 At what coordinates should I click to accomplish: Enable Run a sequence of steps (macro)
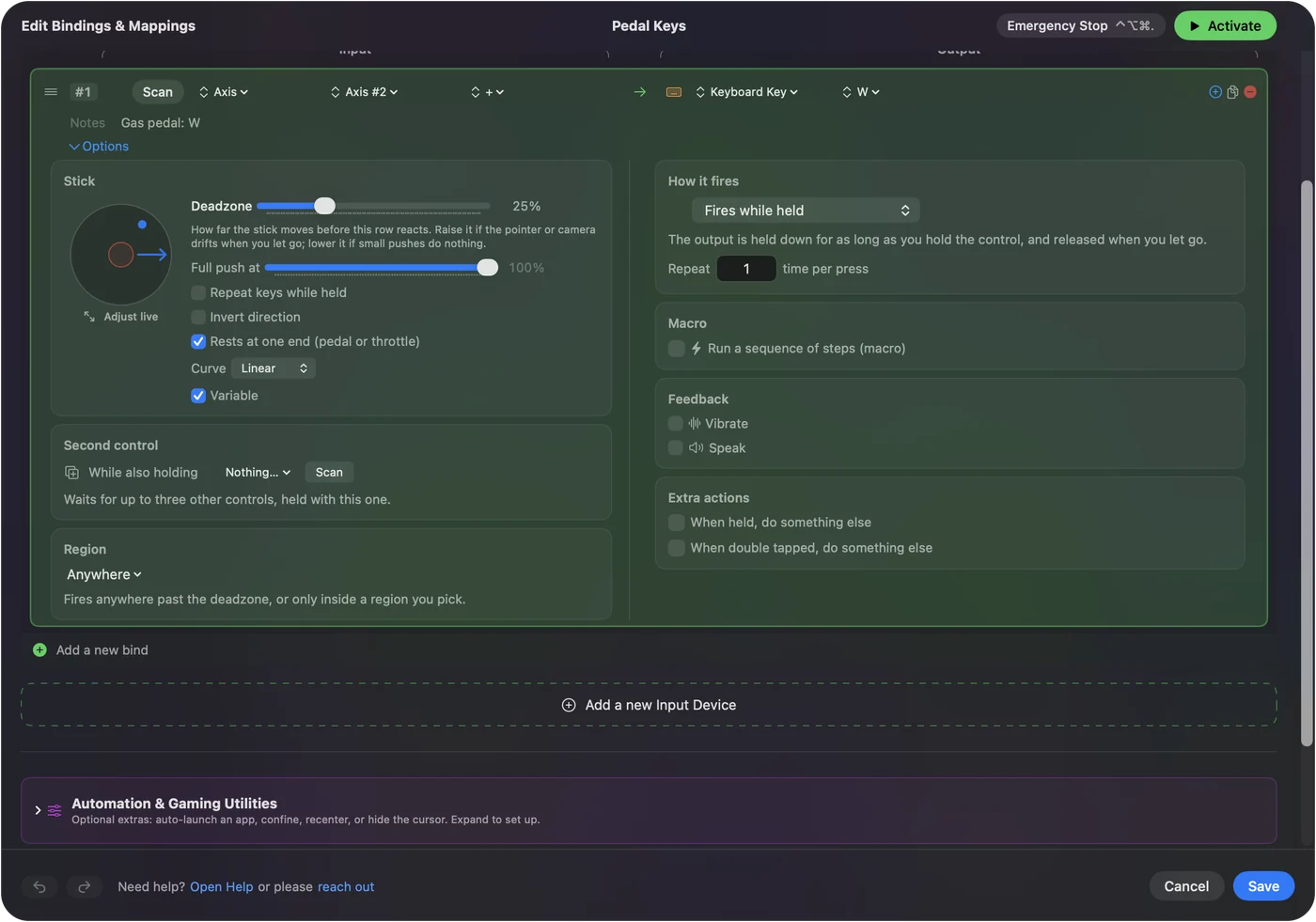pyautogui.click(x=676, y=349)
